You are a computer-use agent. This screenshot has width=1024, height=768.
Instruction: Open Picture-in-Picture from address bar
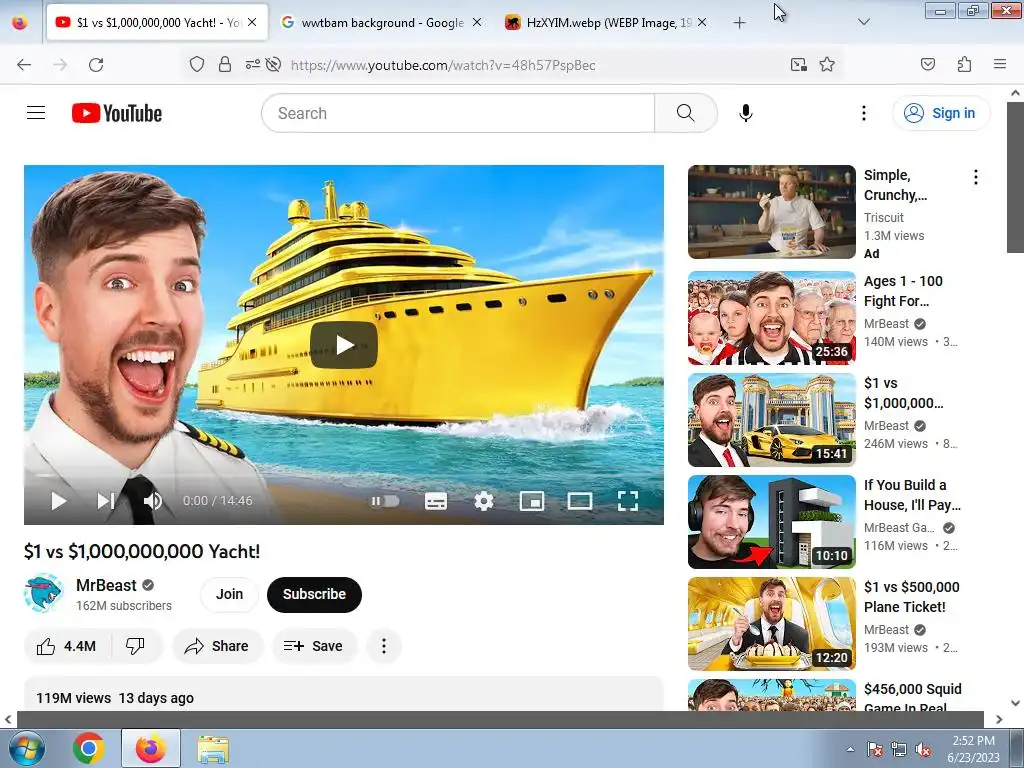point(799,65)
